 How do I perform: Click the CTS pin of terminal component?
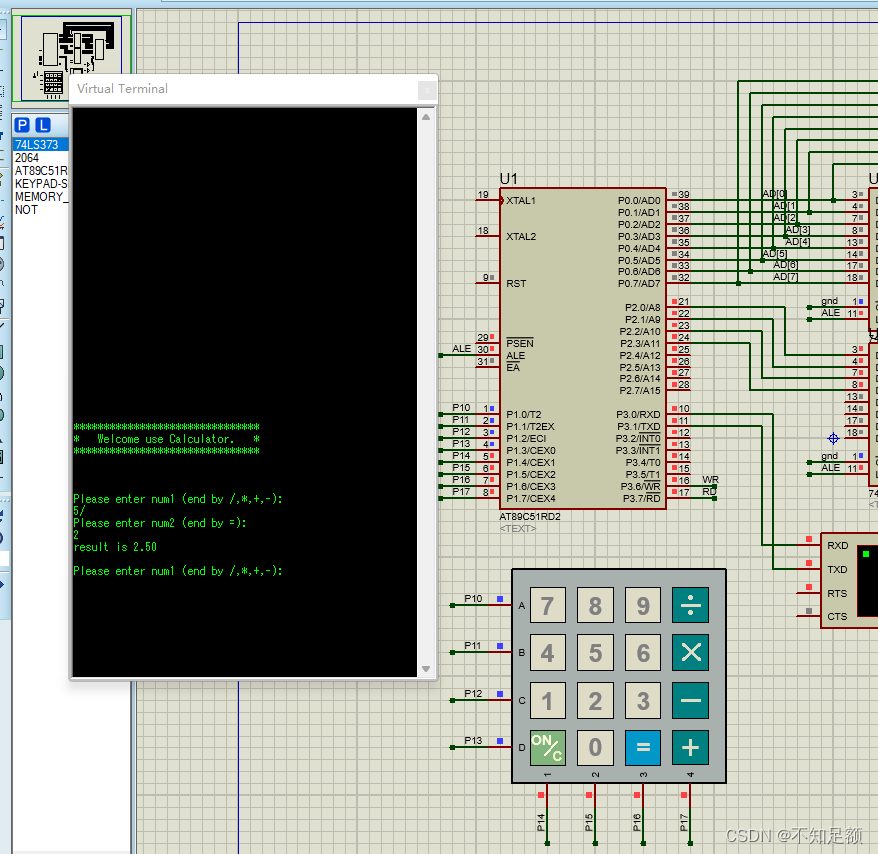point(838,617)
